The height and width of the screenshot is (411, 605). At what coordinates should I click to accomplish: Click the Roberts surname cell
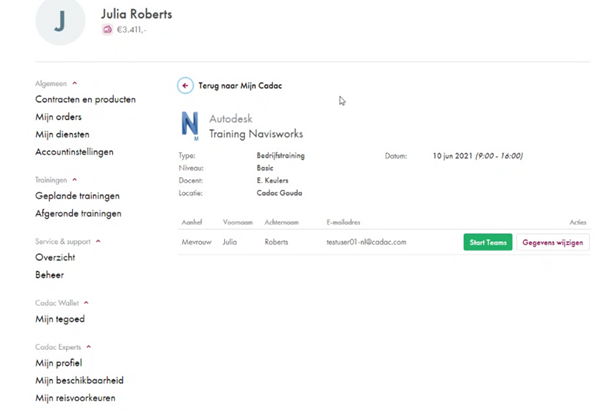276,242
